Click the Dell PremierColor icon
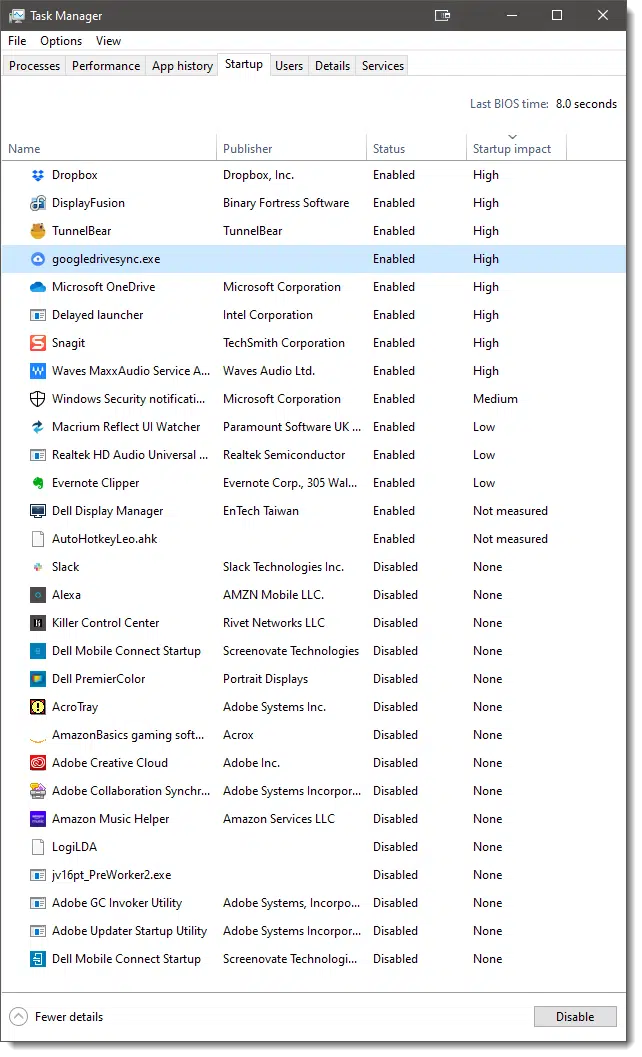This screenshot has height=1057, width=642. coord(38,679)
